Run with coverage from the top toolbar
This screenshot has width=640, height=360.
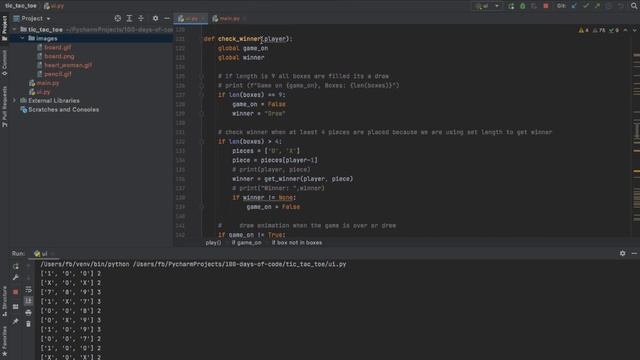(534, 6)
